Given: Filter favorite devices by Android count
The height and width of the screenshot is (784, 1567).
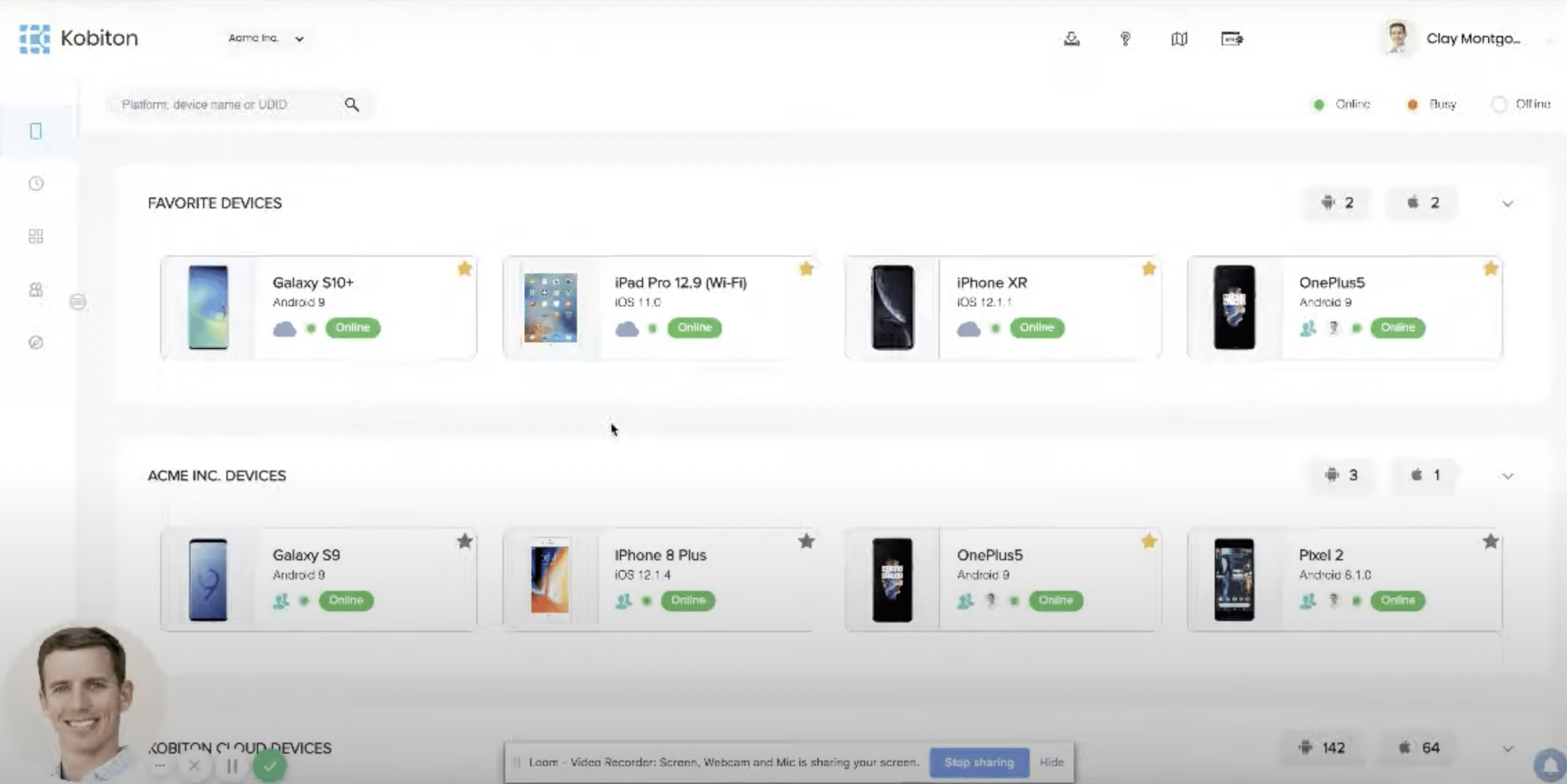Looking at the screenshot, I should point(1337,203).
